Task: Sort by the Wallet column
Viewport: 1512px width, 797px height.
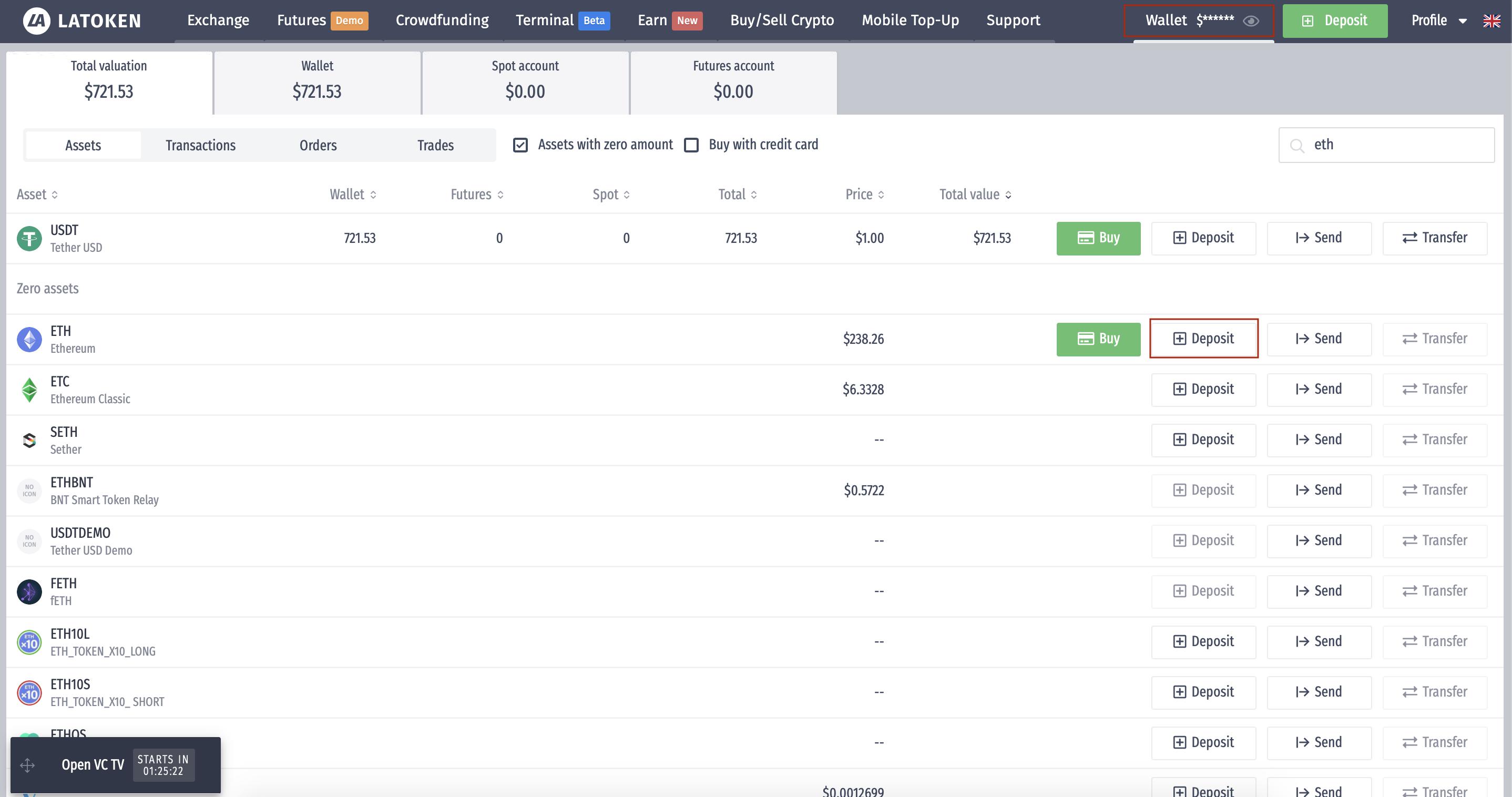Action: [x=353, y=195]
